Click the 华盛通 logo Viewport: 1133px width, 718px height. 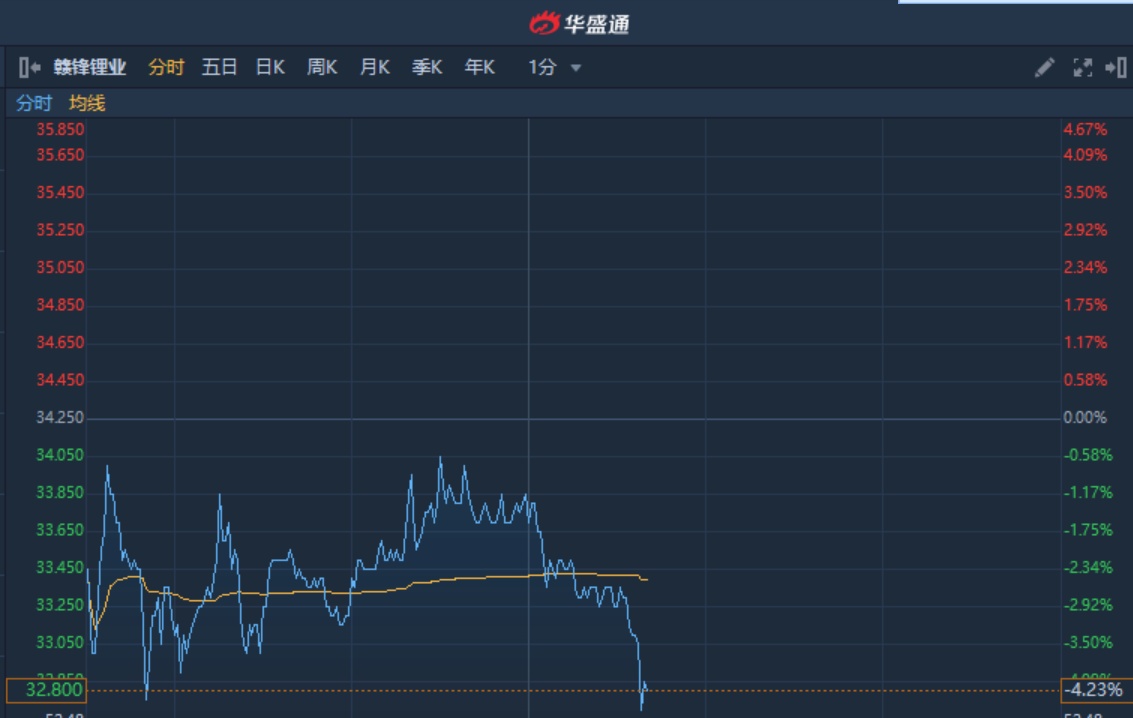click(x=580, y=24)
